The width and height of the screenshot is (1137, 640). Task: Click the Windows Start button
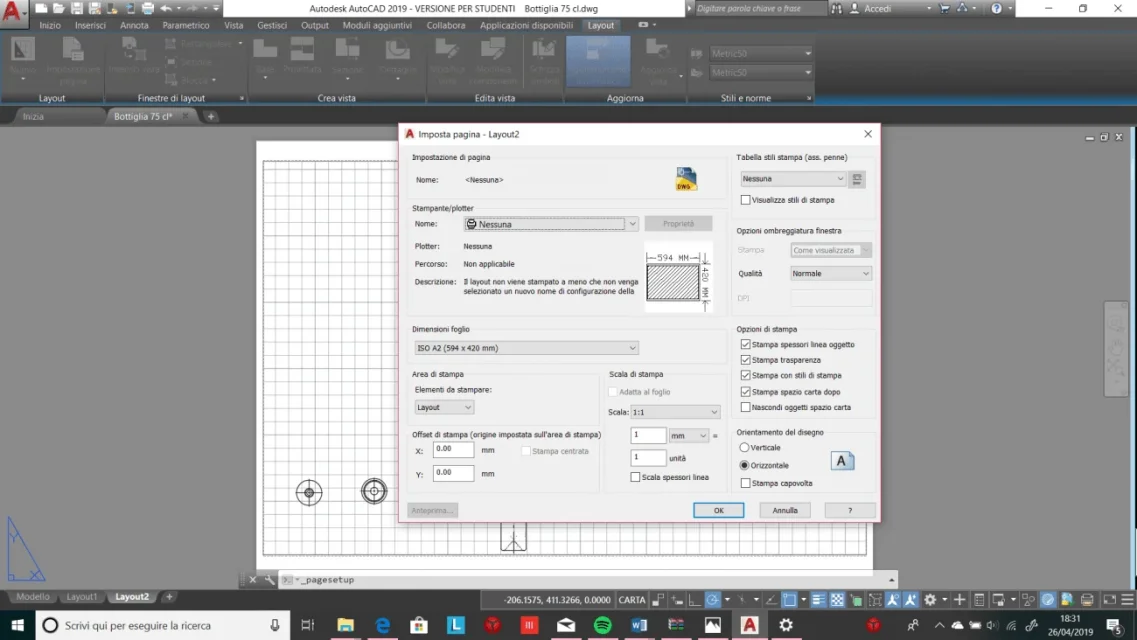pyautogui.click(x=17, y=625)
